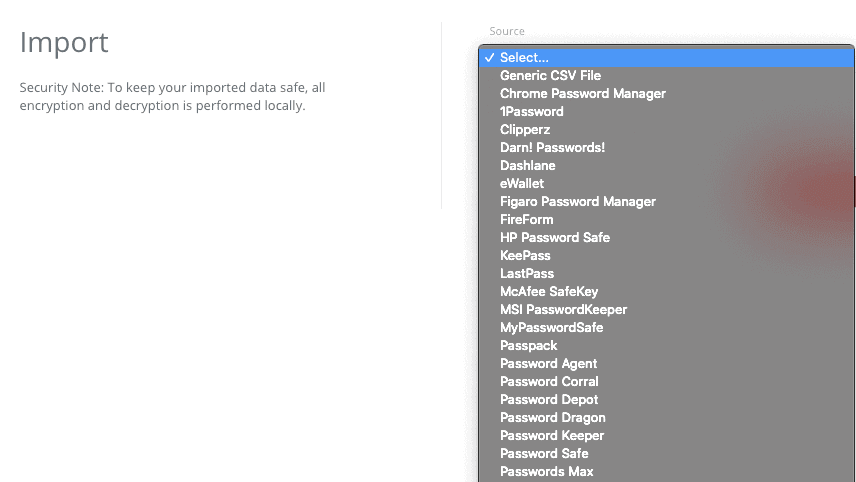
Task: Choose LastPass from the source list
Action: (x=666, y=273)
